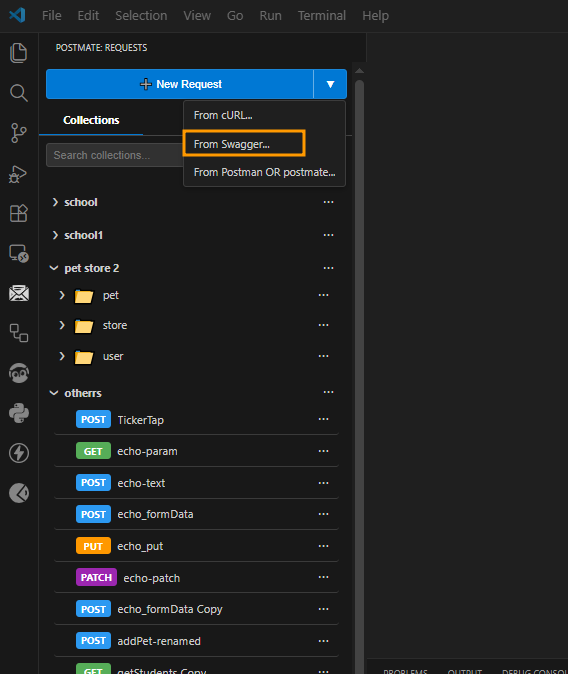Click the scrollbar up arrow
The height and width of the screenshot is (674, 568).
(x=359, y=71)
